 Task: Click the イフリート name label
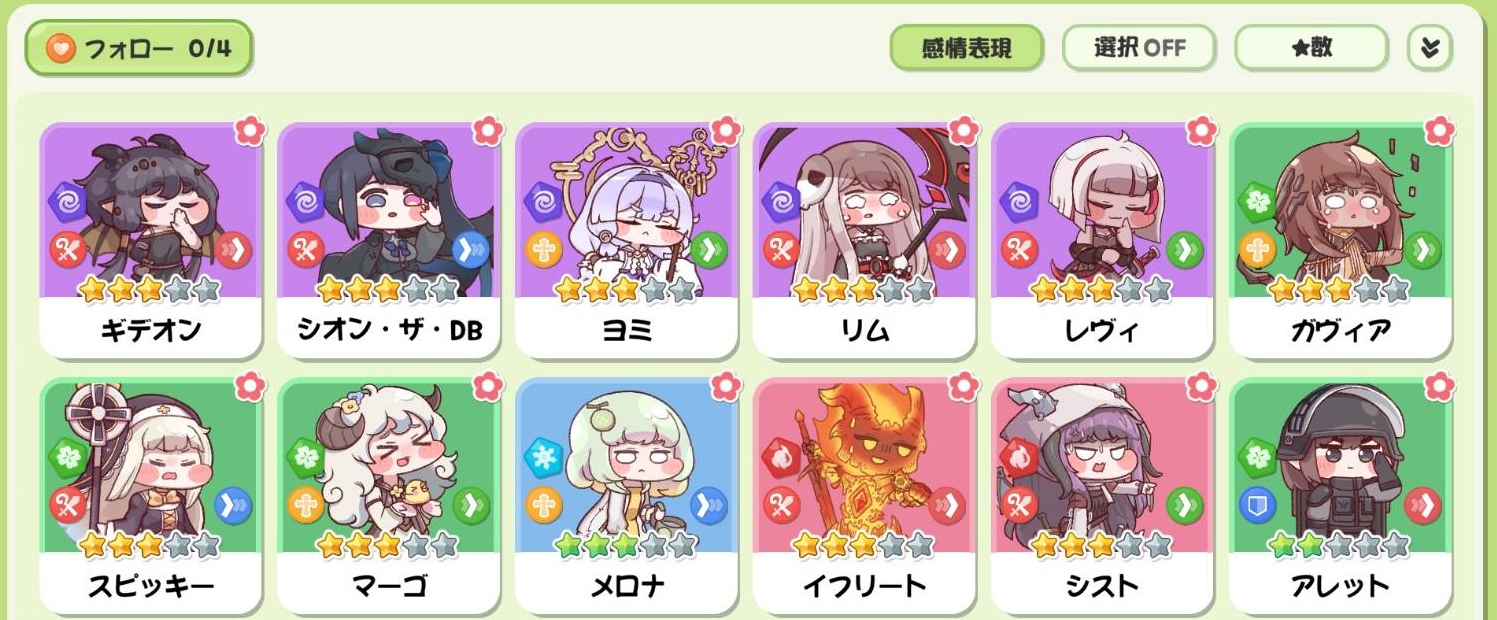864,585
